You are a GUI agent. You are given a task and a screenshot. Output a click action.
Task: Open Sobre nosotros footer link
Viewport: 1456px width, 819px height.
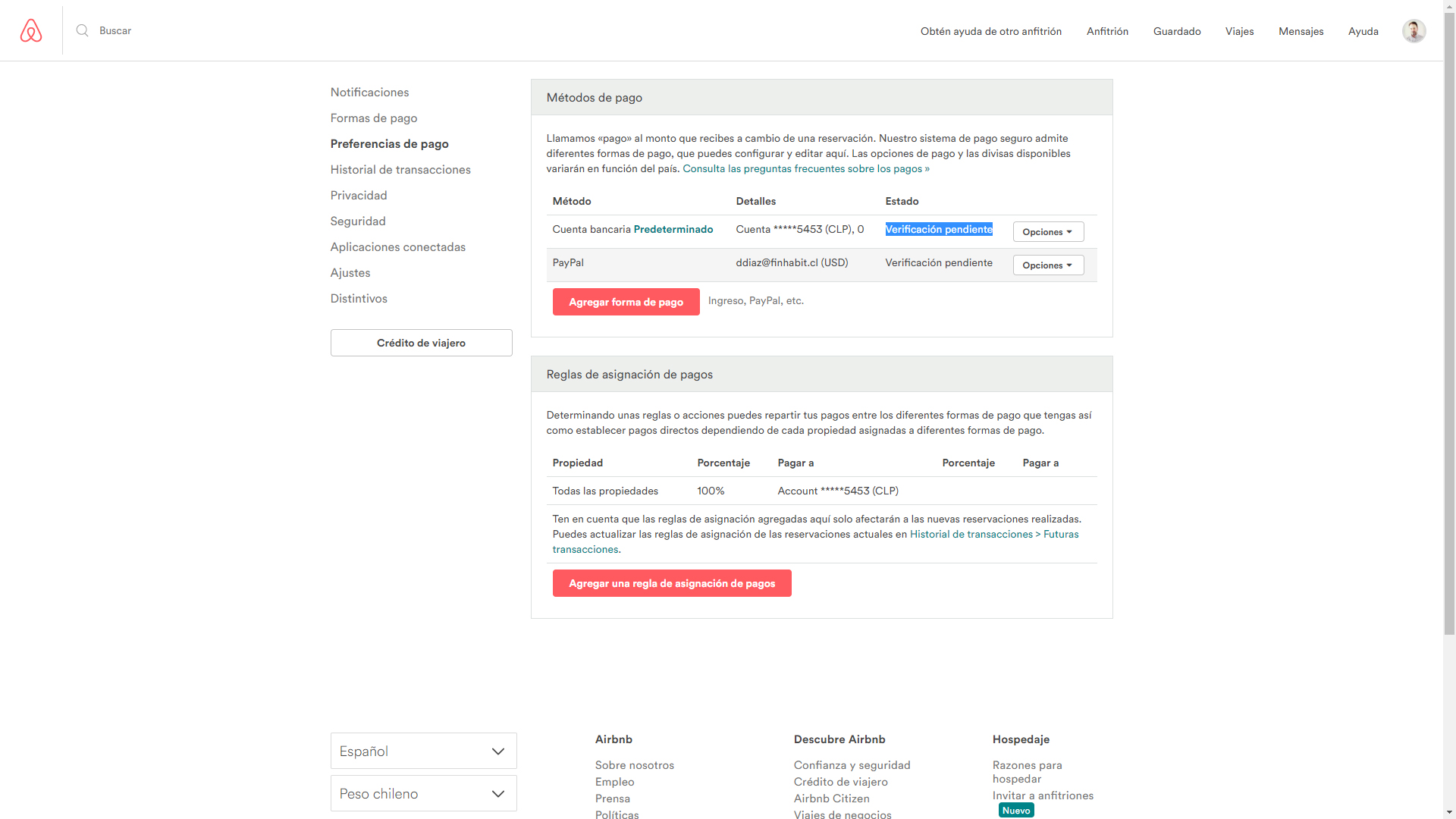(634, 765)
